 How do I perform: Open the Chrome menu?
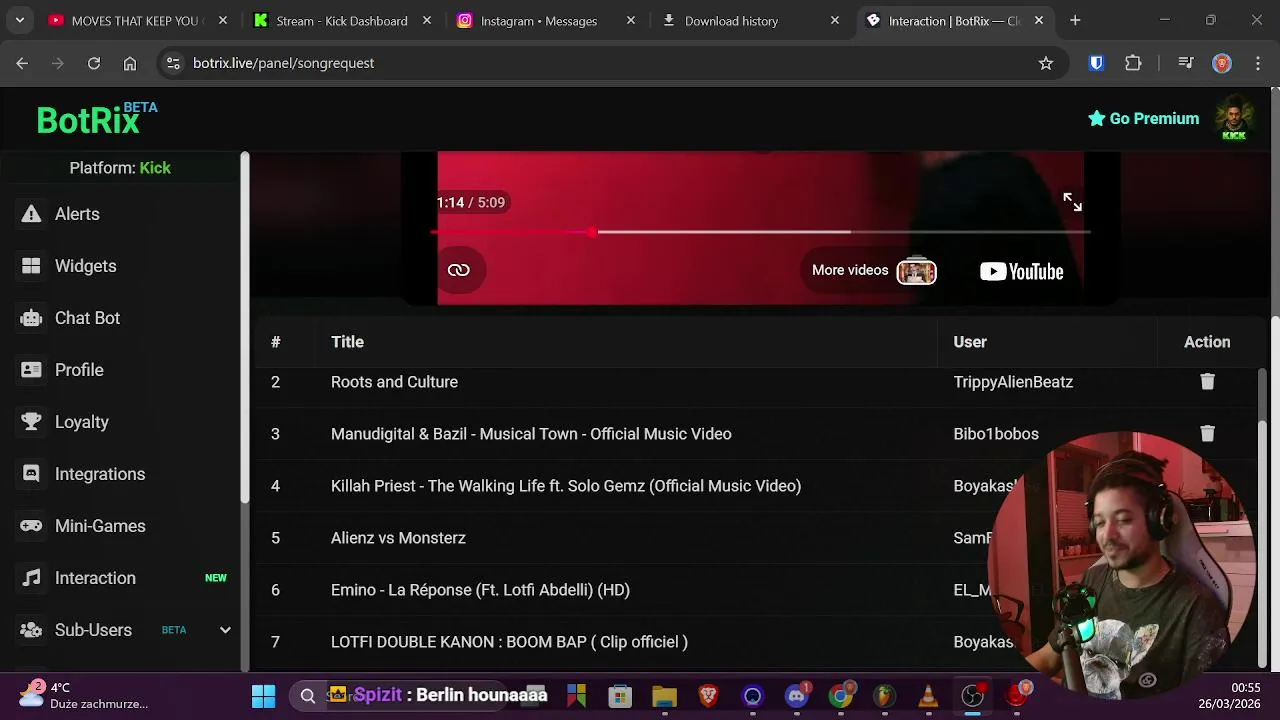1257,63
